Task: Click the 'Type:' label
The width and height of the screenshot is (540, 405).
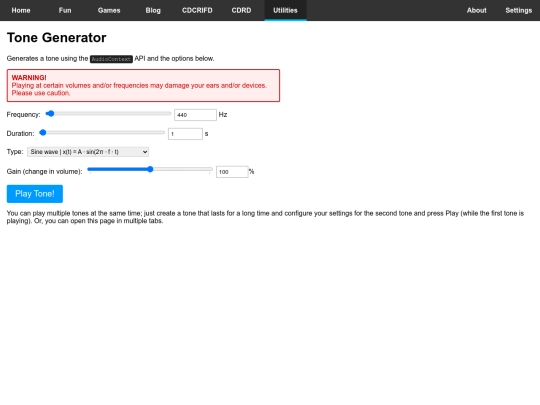Action: (x=15, y=152)
